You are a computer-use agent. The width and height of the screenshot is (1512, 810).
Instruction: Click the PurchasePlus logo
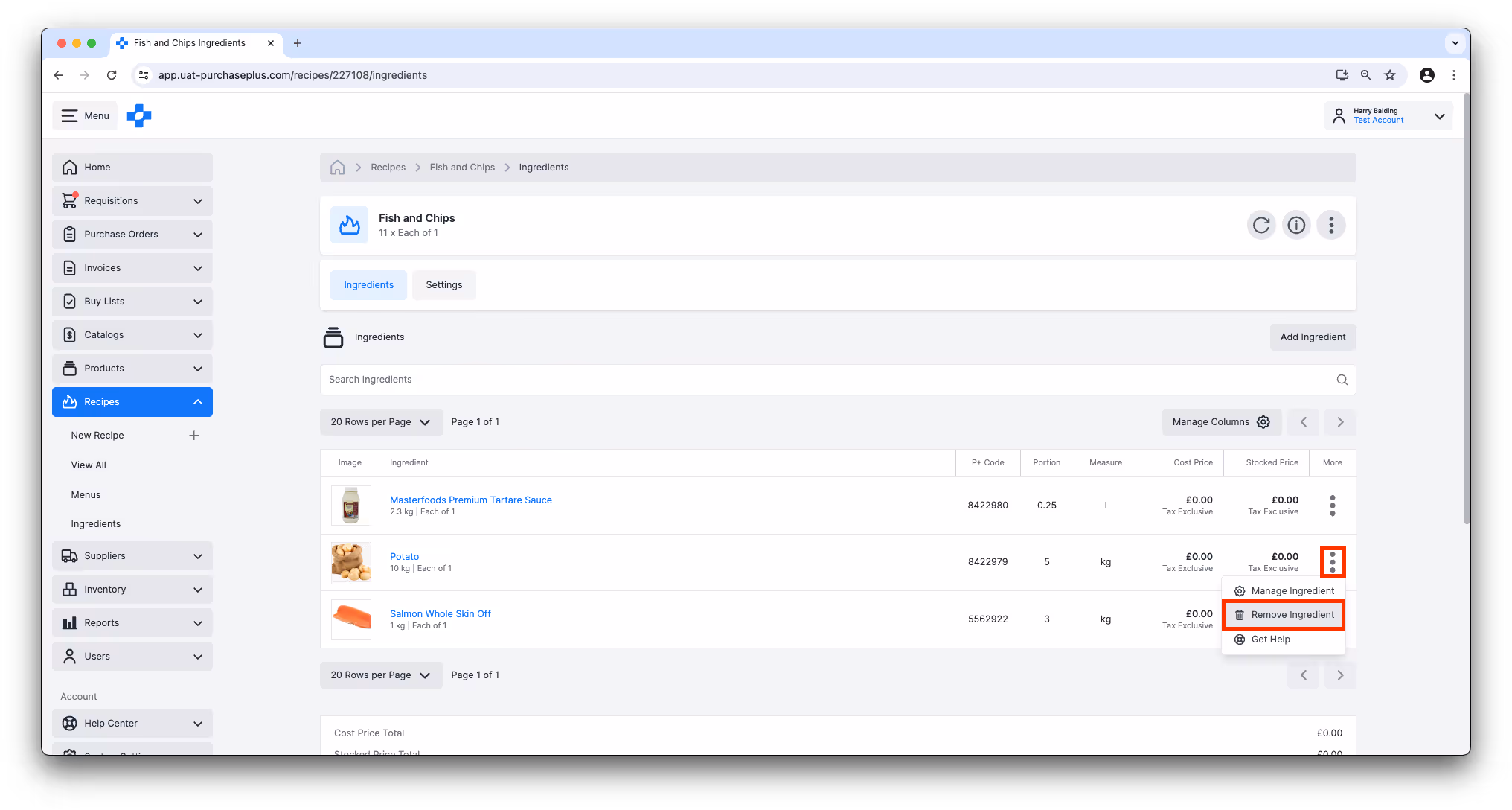point(139,116)
